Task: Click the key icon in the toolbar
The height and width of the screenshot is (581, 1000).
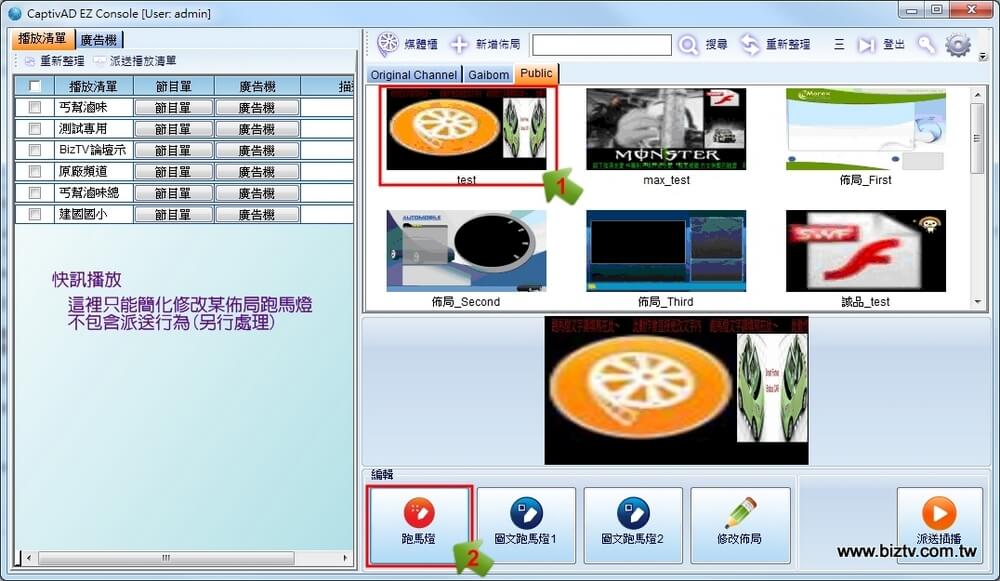Action: tap(926, 45)
